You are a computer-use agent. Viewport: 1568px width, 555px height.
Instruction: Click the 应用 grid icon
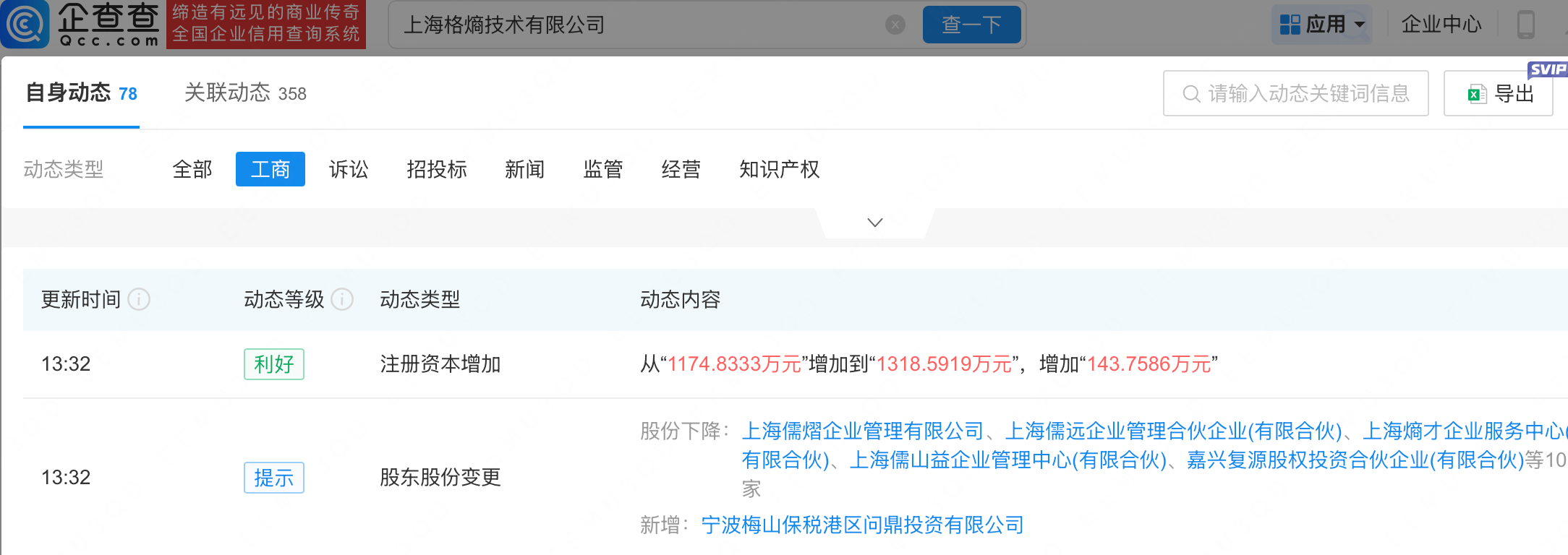(1290, 25)
